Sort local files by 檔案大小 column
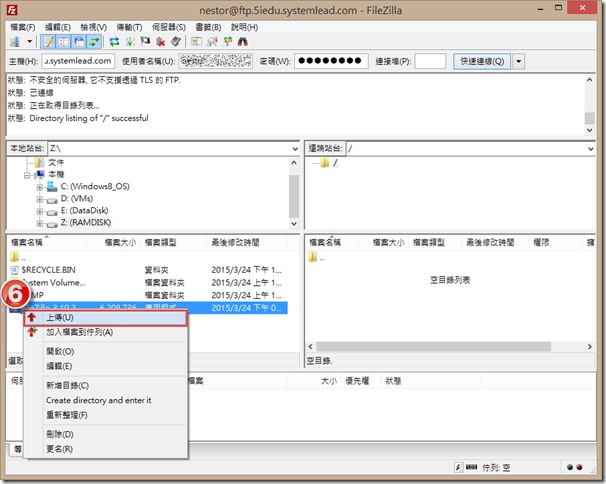Screen dimensions: 606x484 coord(113,242)
